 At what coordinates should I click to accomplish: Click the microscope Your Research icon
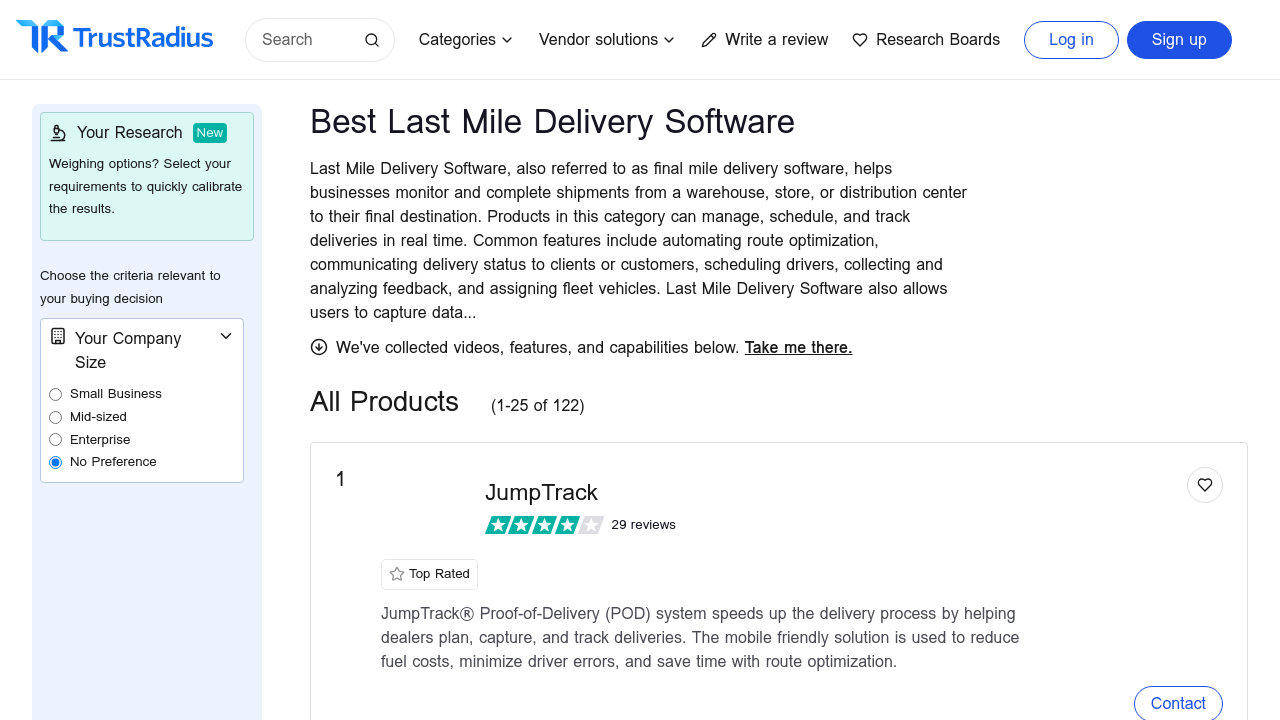click(58, 133)
